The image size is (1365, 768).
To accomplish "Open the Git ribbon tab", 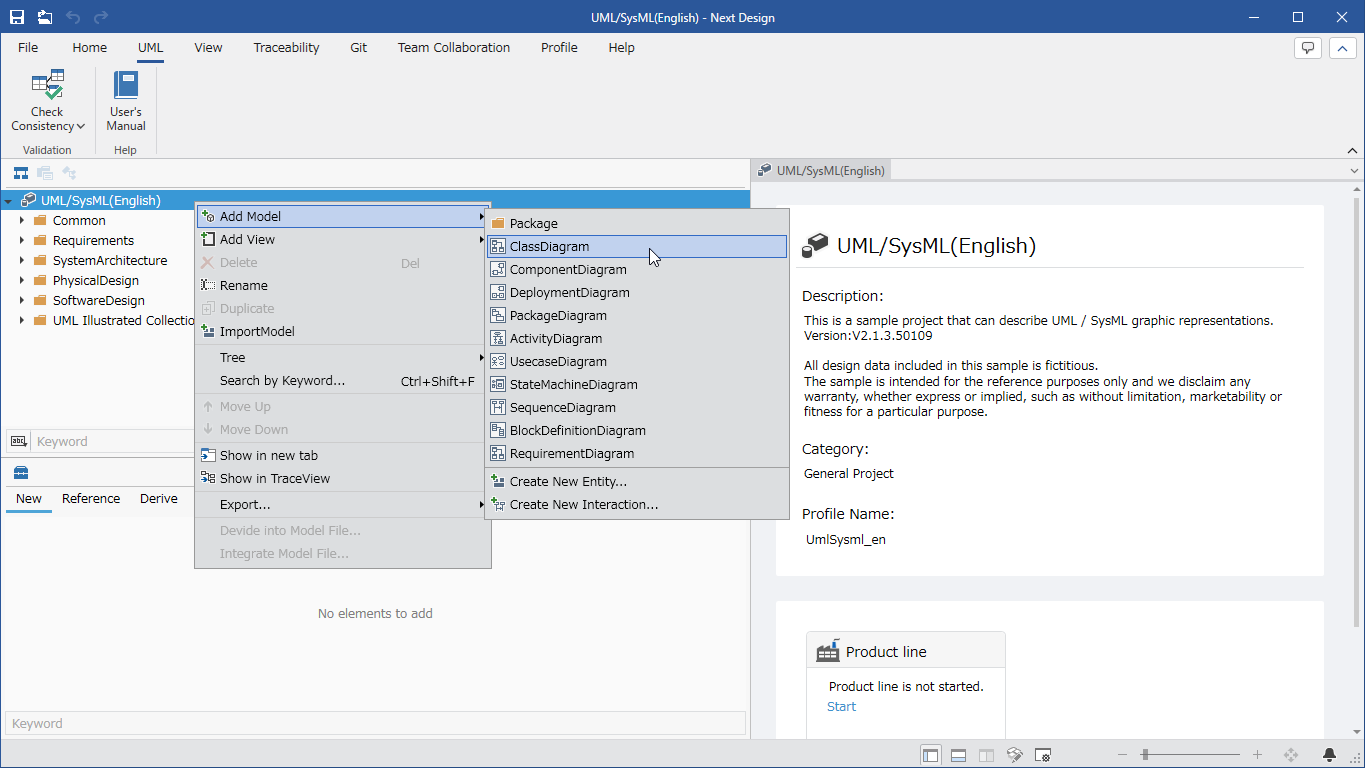I will coord(358,47).
